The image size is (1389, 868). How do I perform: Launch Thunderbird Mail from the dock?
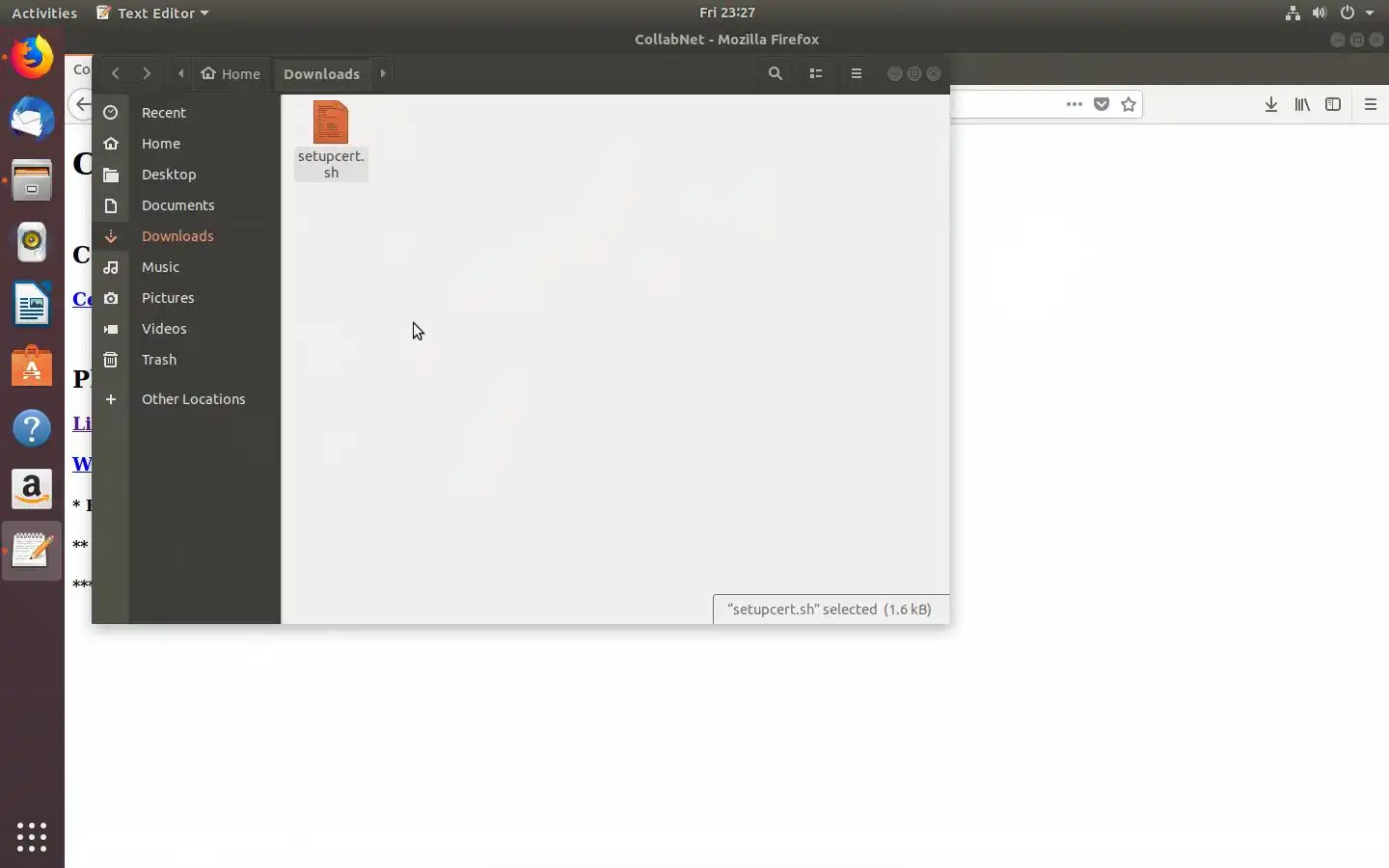click(x=32, y=120)
